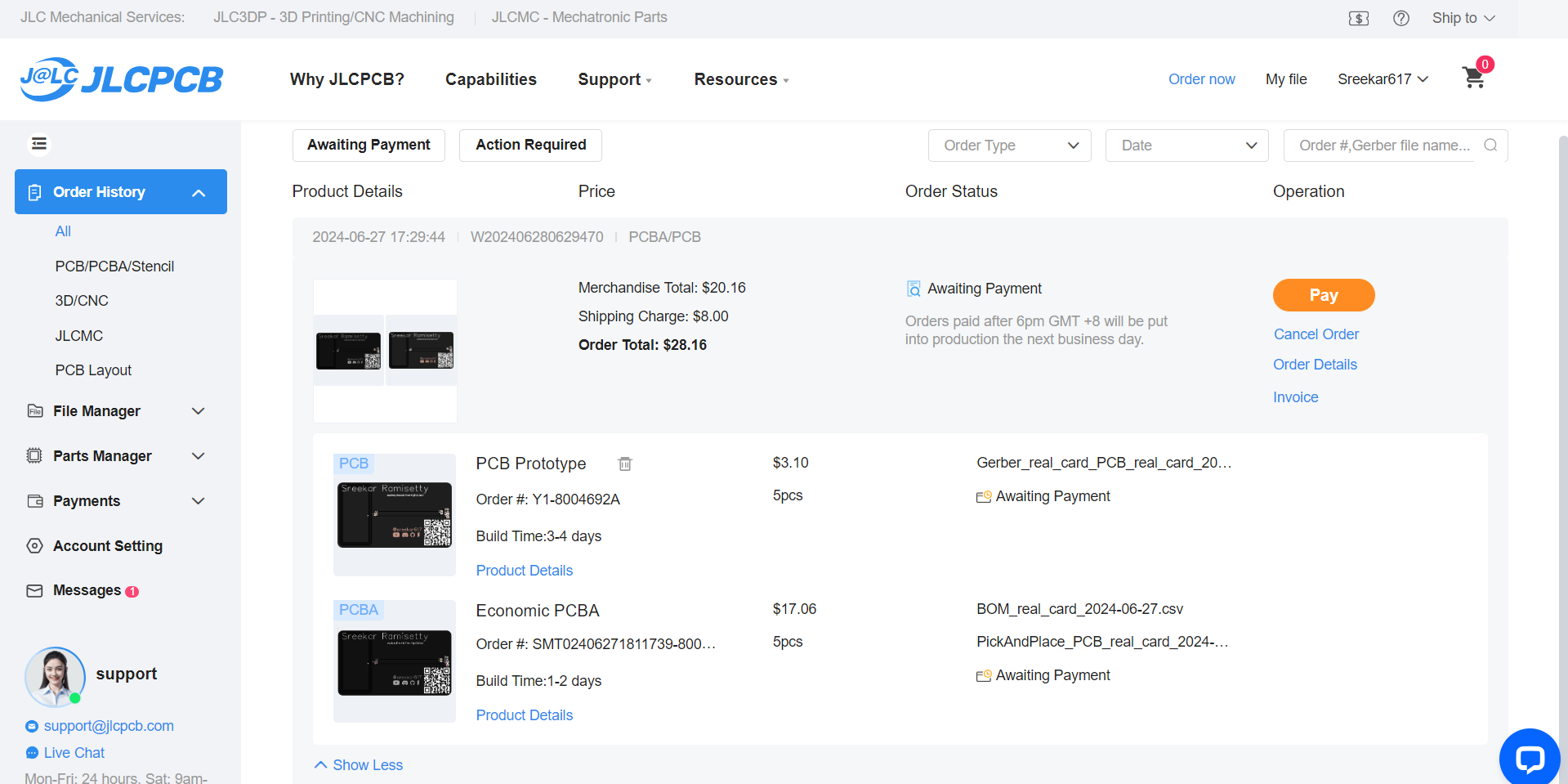The image size is (1568, 784).
Task: Open the help question mark icon
Action: tap(1401, 18)
